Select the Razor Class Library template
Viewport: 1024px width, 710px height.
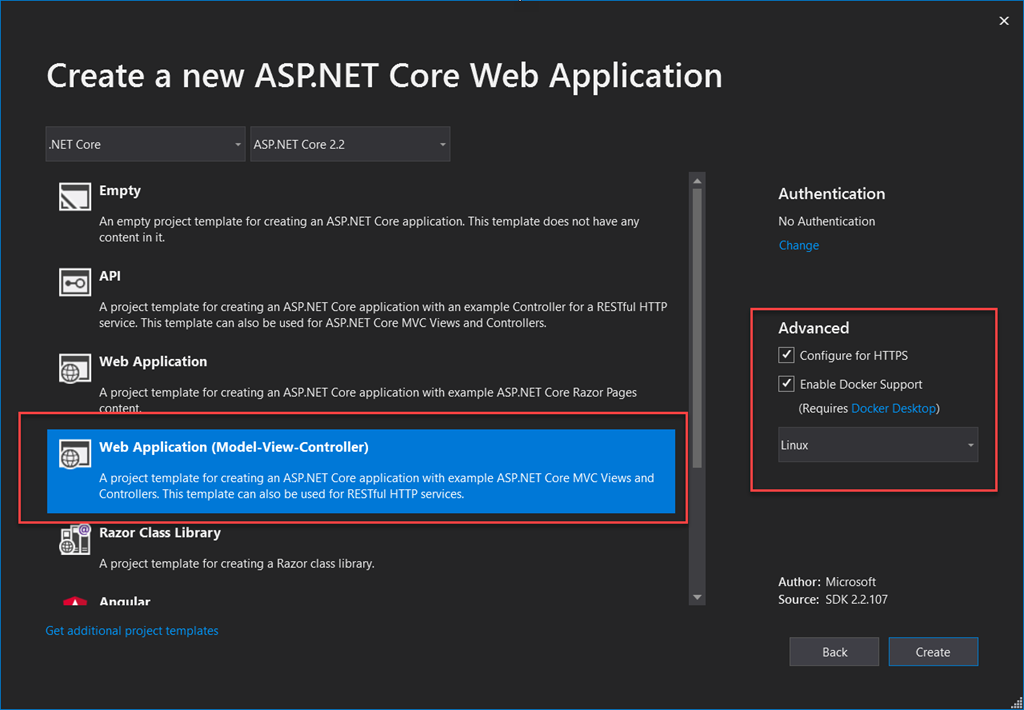pyautogui.click(x=361, y=549)
